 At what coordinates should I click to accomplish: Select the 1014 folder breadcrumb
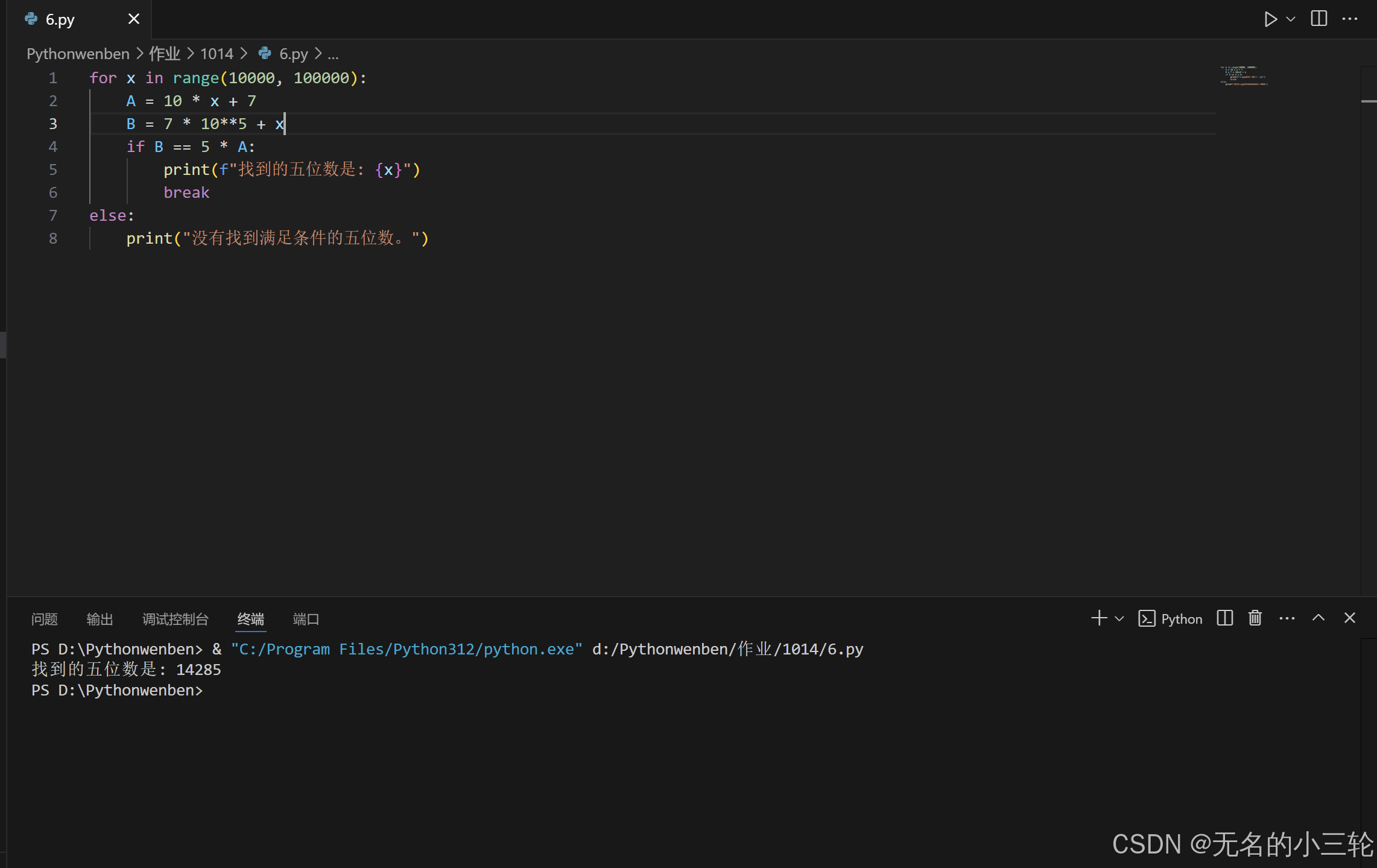(x=217, y=54)
